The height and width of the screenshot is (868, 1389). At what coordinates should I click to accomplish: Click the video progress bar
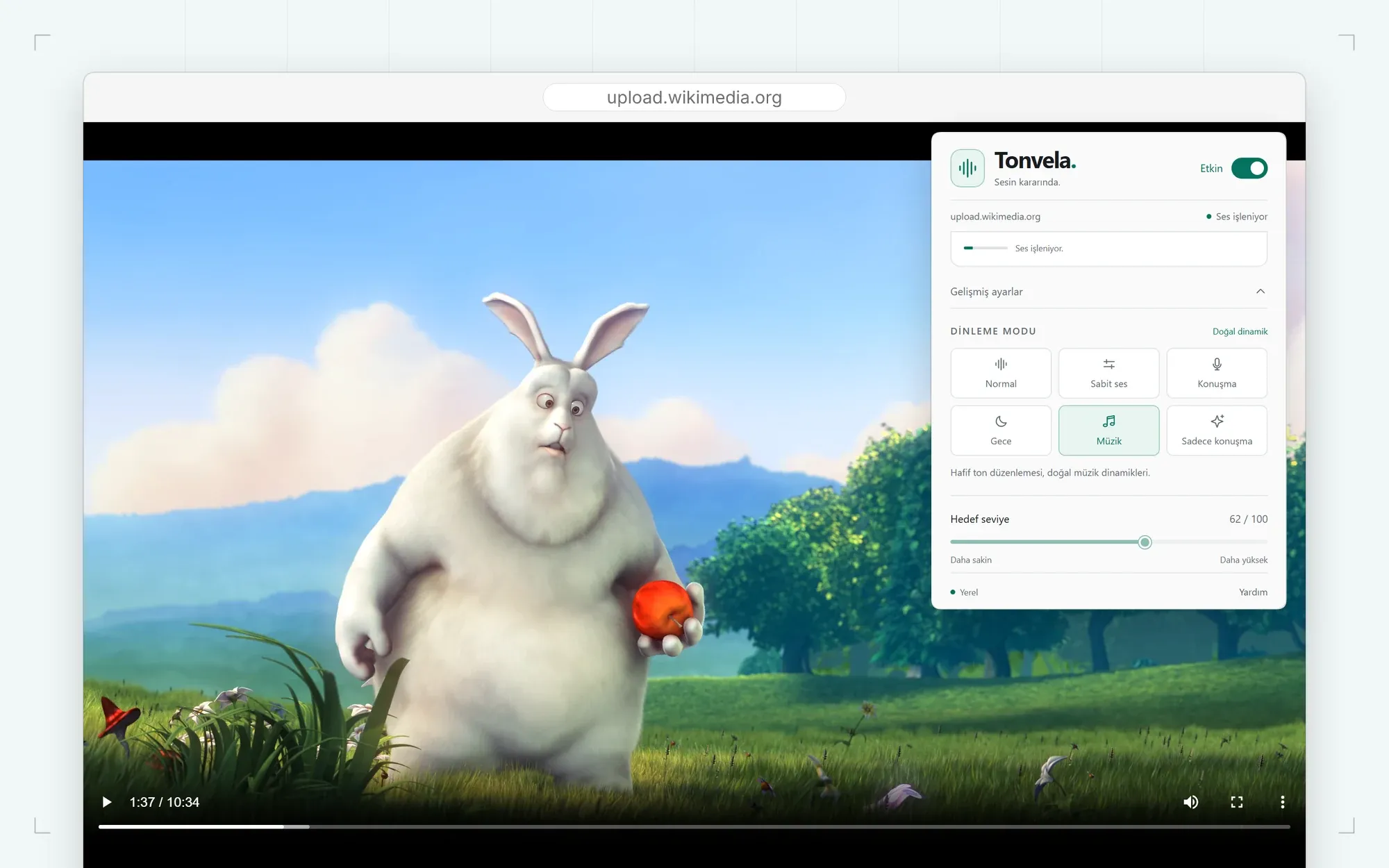point(694,826)
